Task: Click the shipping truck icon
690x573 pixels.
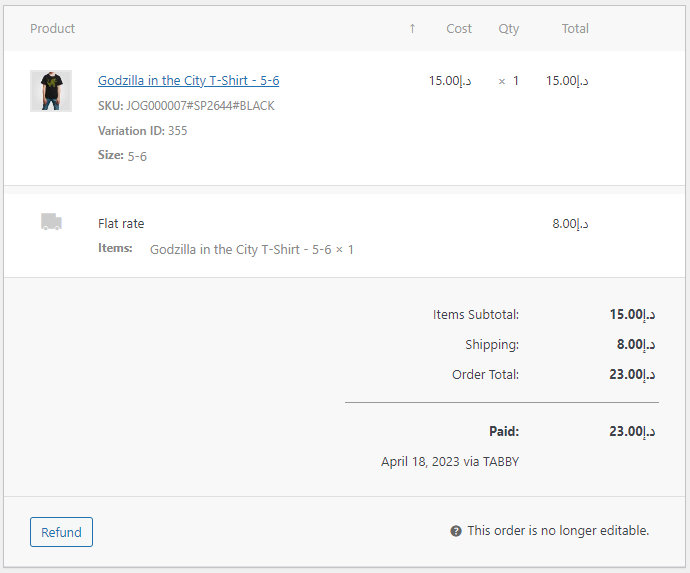Action: click(x=51, y=222)
